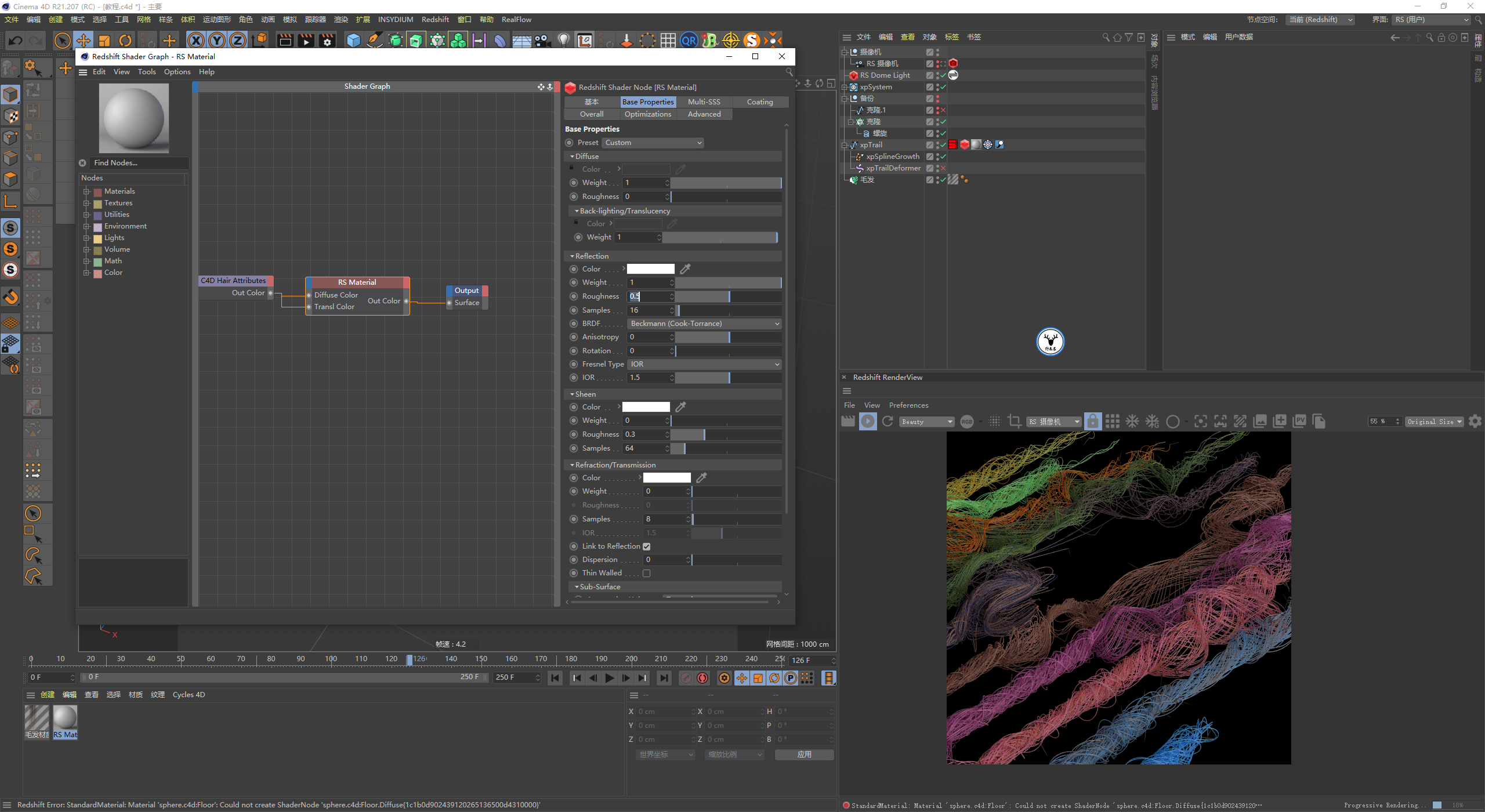The height and width of the screenshot is (812, 1485).
Task: Click the crop region icon in RenderView
Action: click(1014, 422)
